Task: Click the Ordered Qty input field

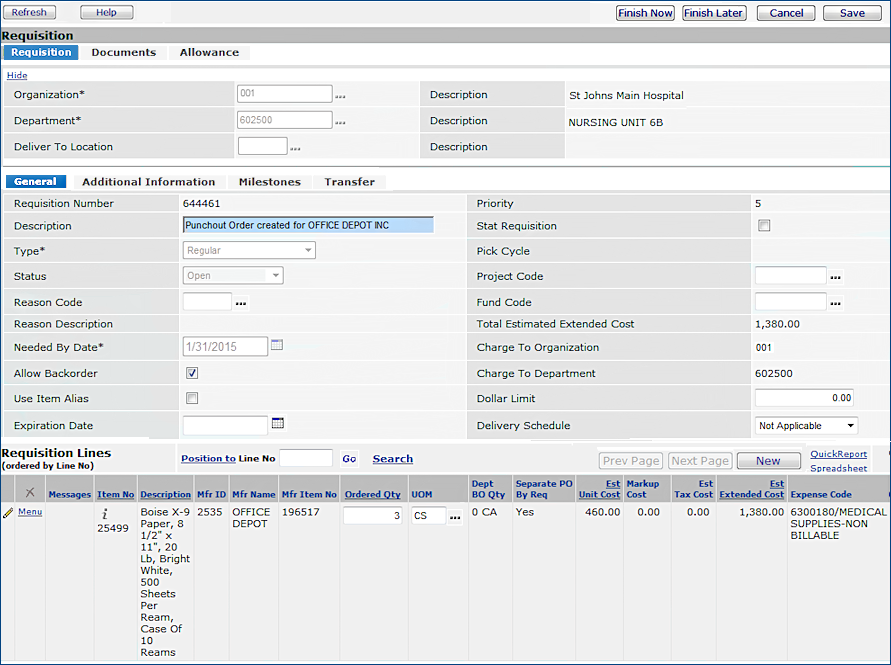Action: pos(372,515)
